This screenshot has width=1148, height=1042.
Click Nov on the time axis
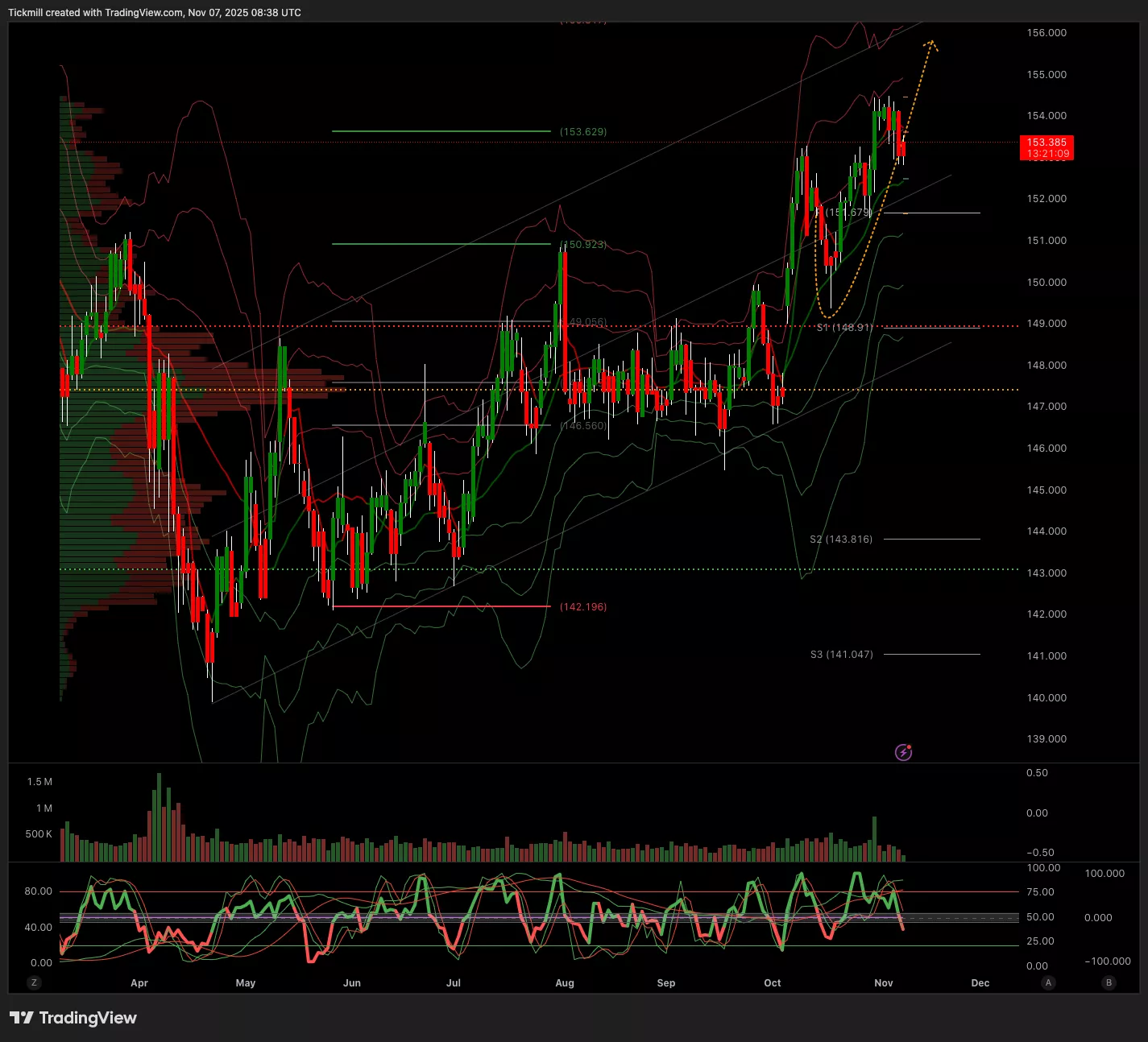tap(884, 982)
